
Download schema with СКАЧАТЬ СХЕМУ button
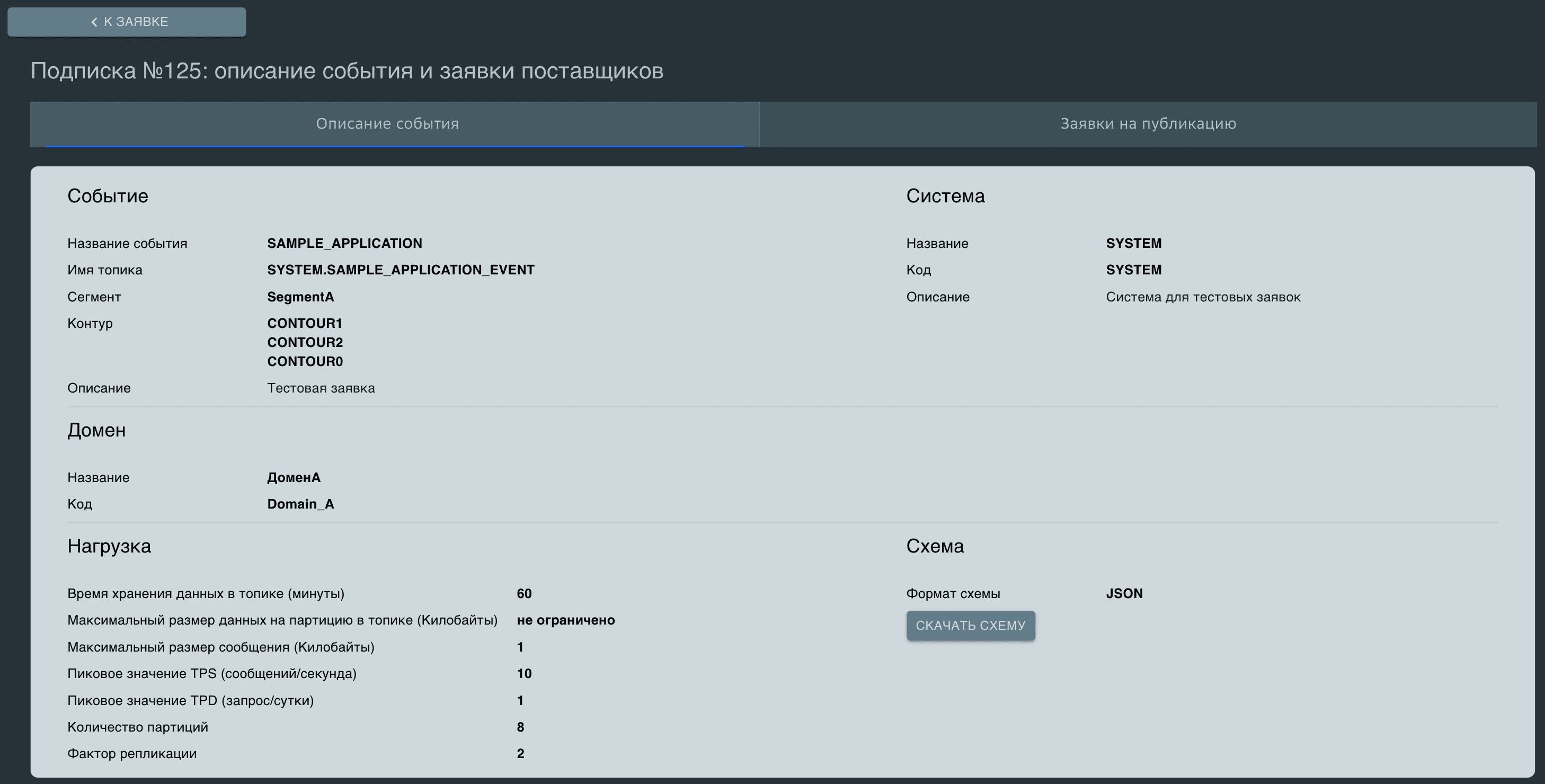[971, 626]
